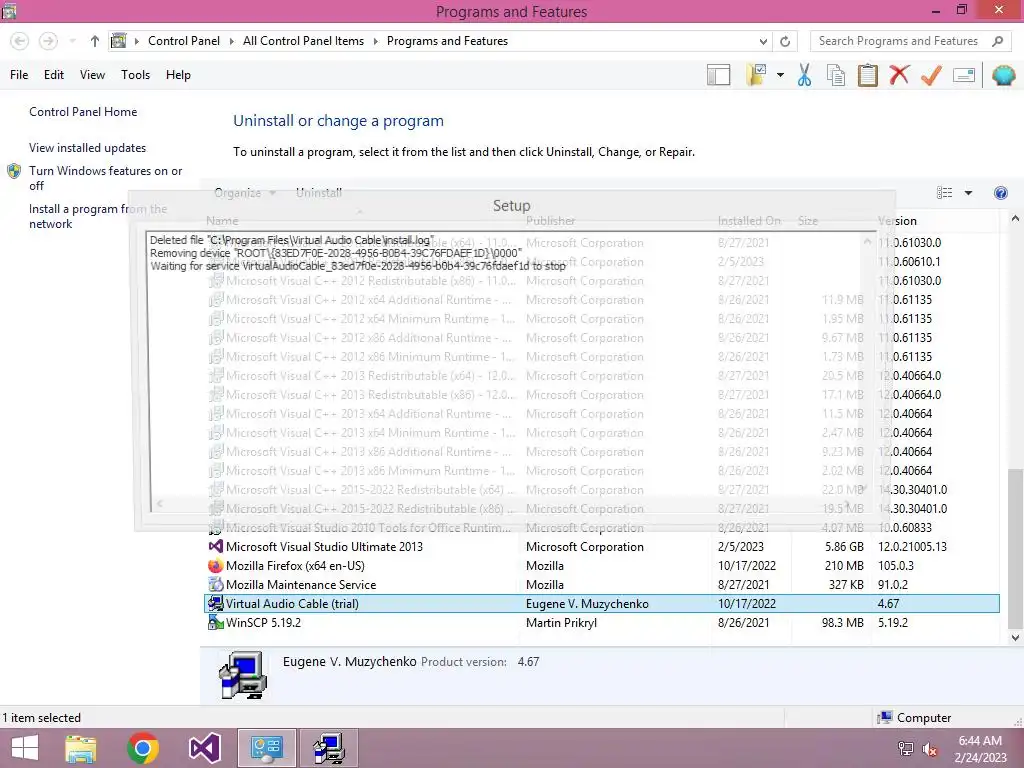The width and height of the screenshot is (1024, 768).
Task: Expand arrow after Control Panel breadcrumb
Action: point(231,41)
